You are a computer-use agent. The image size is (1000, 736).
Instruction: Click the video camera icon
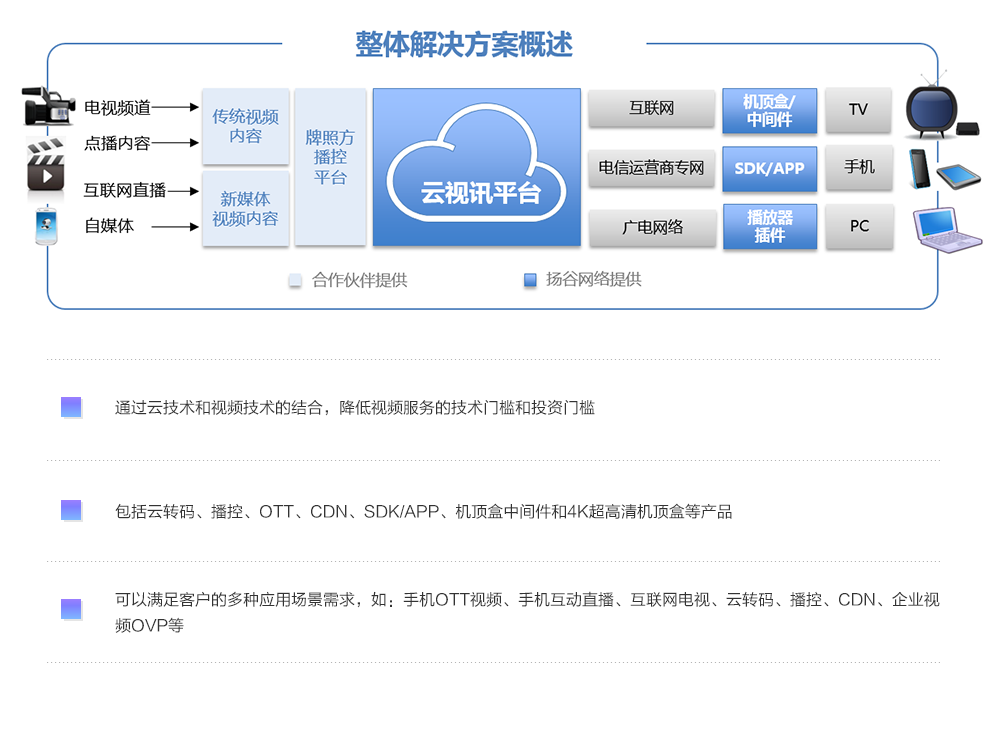48,105
